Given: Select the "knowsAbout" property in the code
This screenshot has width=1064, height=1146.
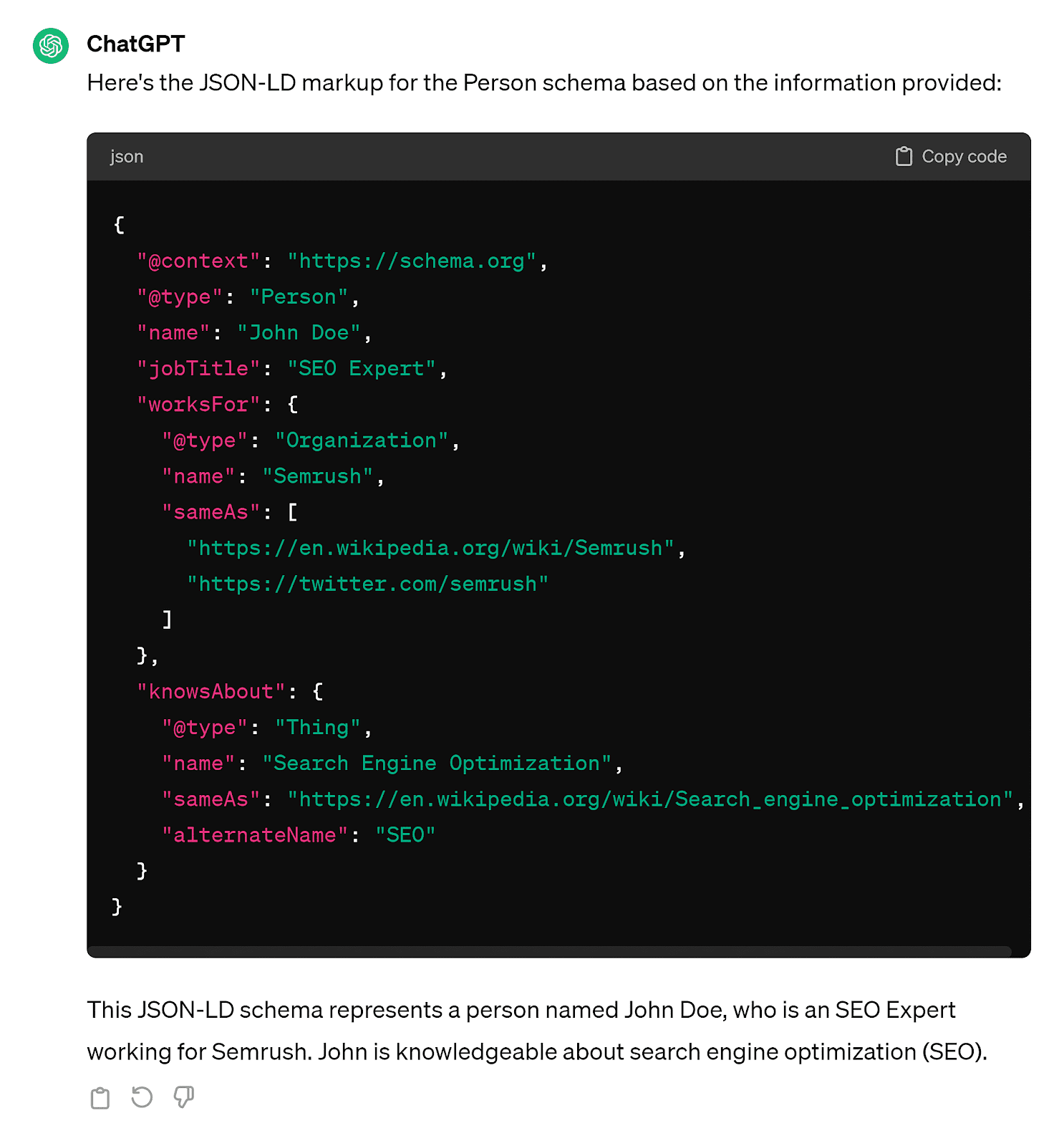Looking at the screenshot, I should click(x=213, y=690).
